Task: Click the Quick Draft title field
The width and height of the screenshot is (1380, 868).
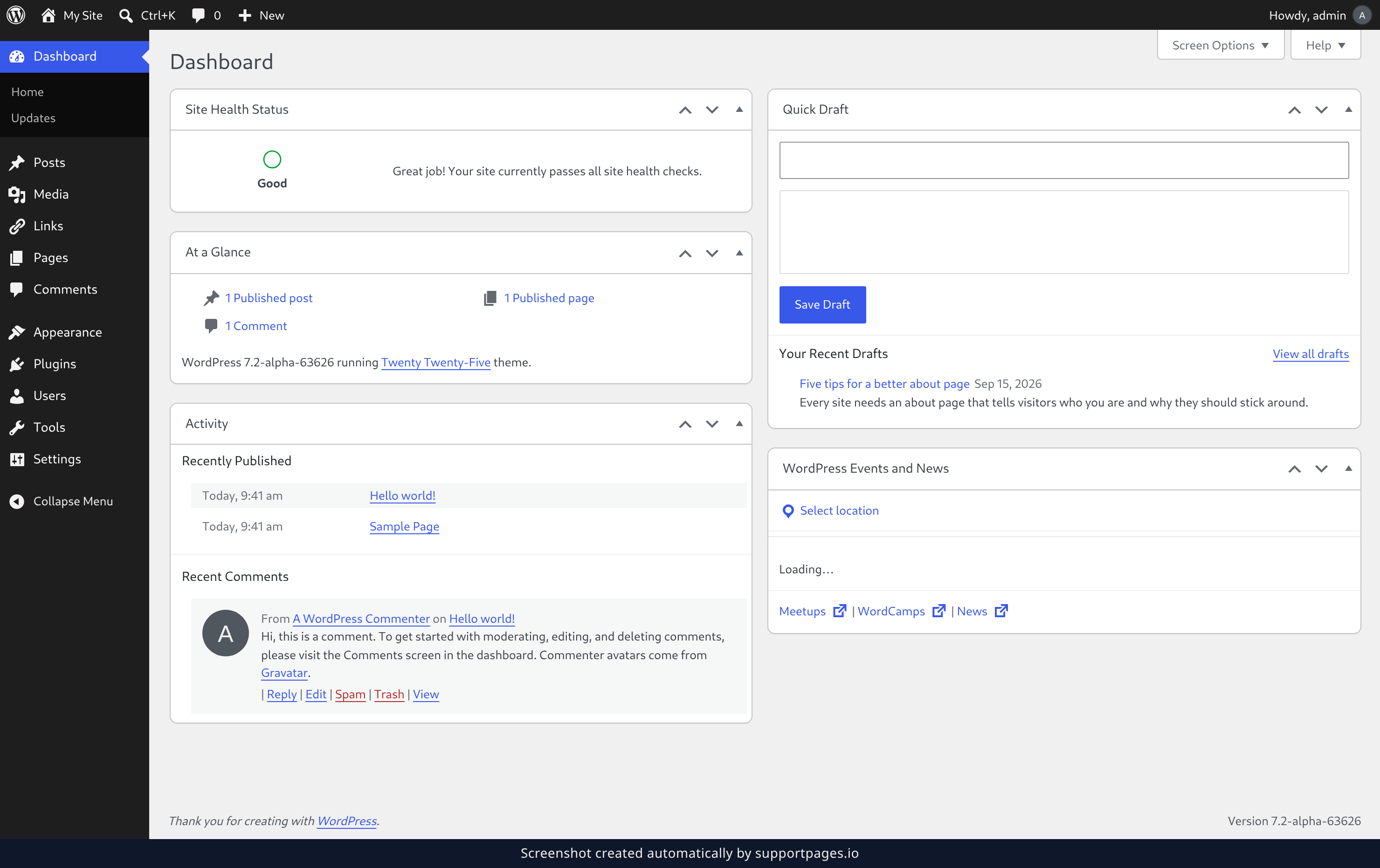Action: 1063,160
